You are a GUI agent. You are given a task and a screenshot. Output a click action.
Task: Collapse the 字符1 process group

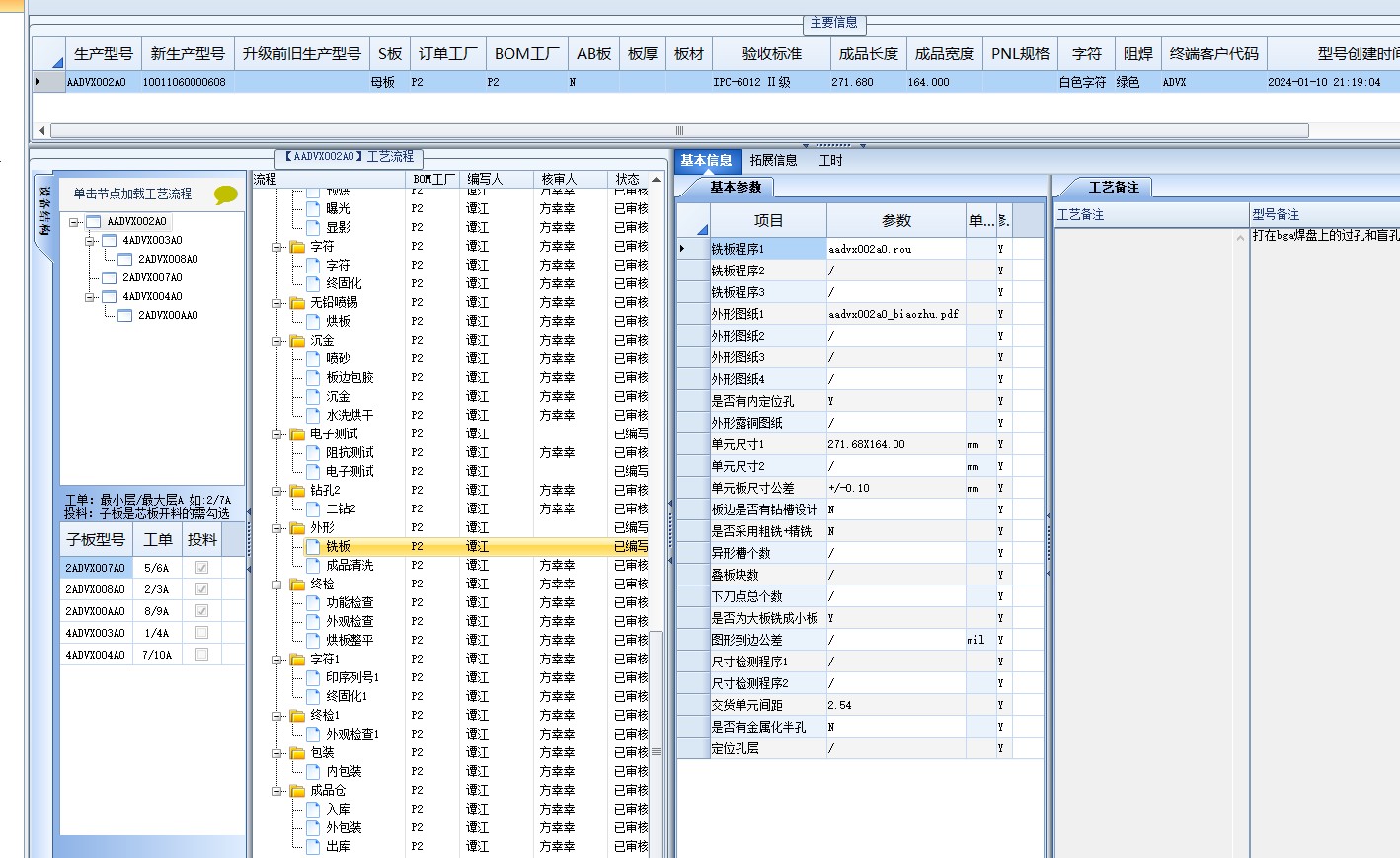278,660
